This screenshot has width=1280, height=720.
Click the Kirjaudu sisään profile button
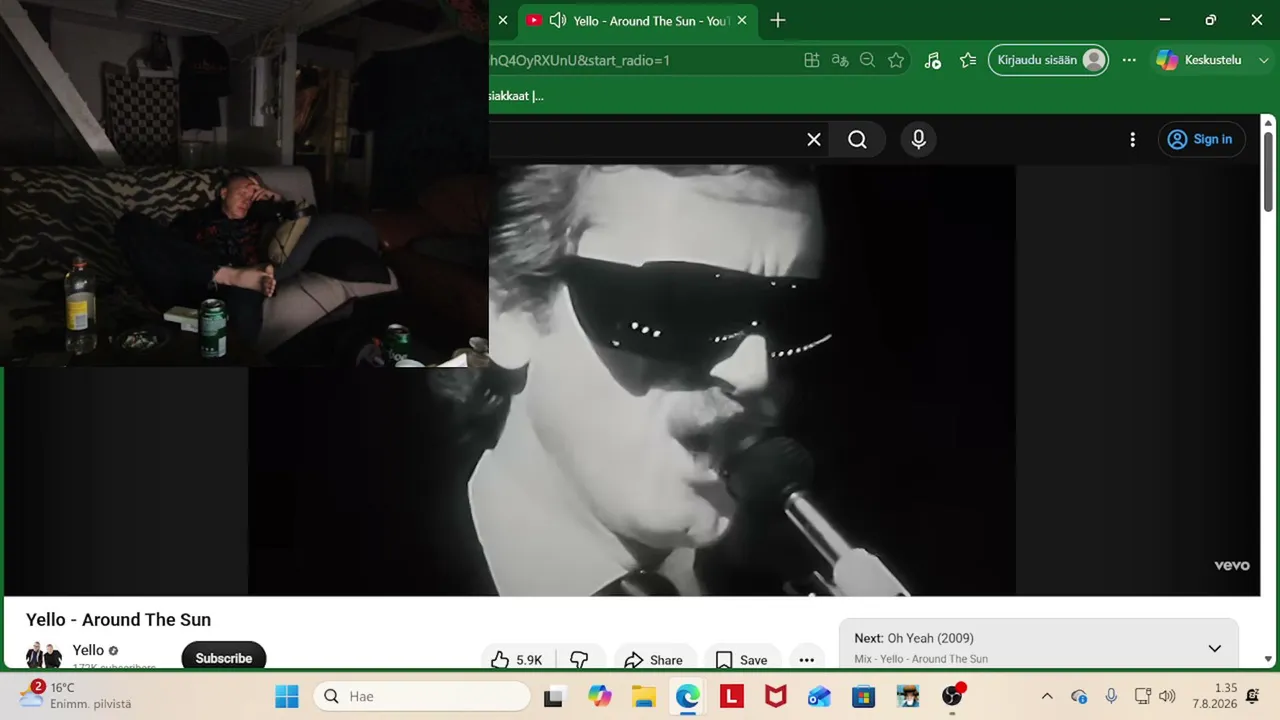tap(1048, 60)
